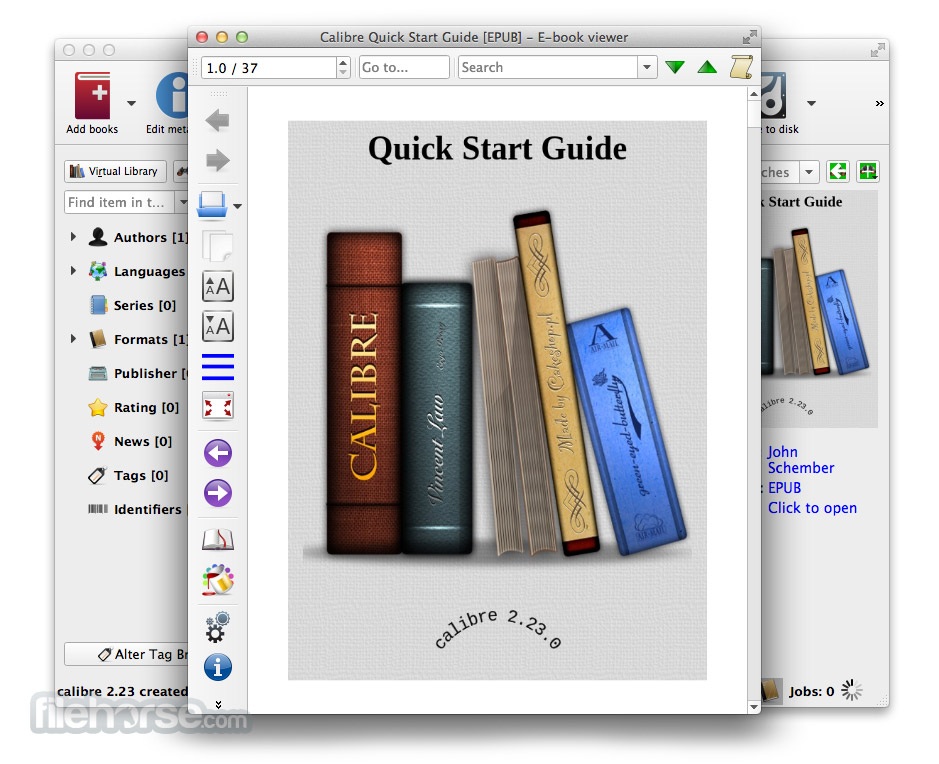939x764 pixels.
Task: Open the print options dropdown arrow
Action: coord(238,206)
